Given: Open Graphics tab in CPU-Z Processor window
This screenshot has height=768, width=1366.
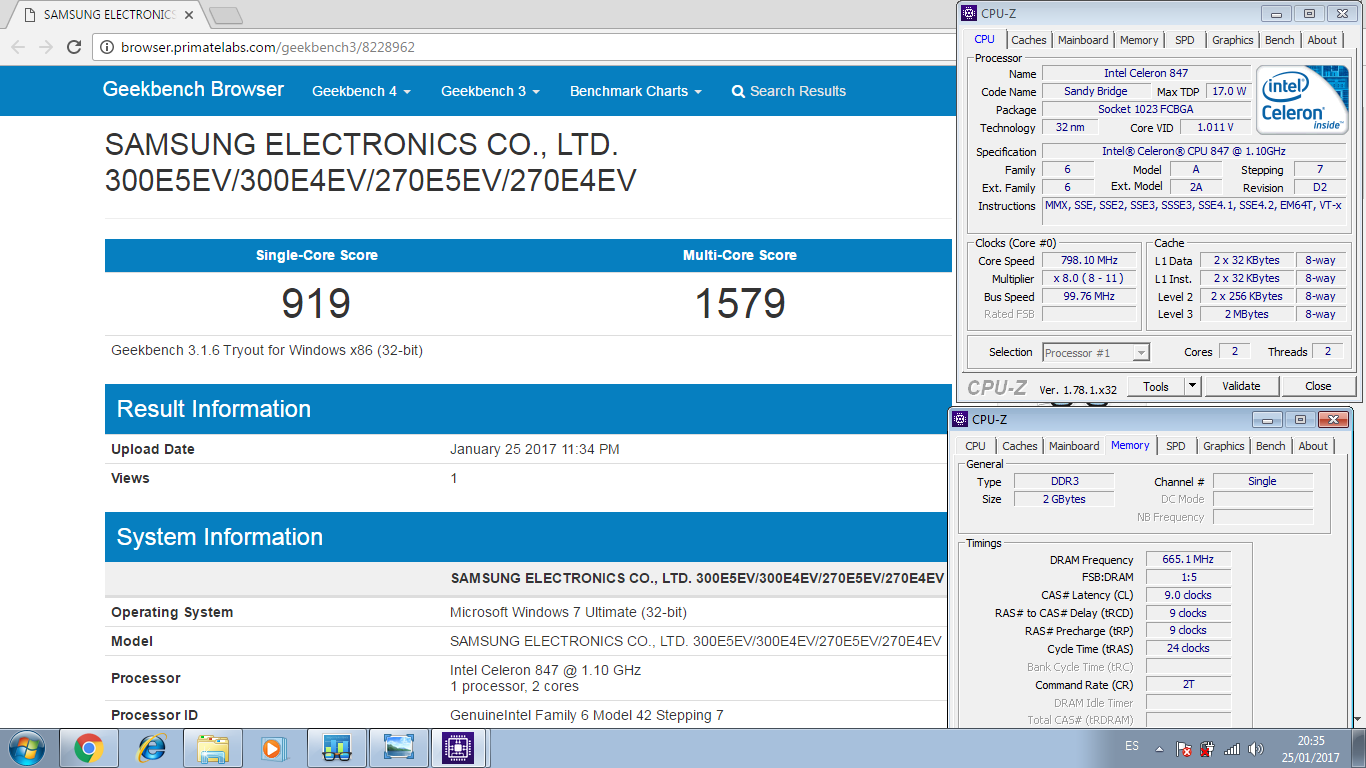Looking at the screenshot, I should point(1233,40).
